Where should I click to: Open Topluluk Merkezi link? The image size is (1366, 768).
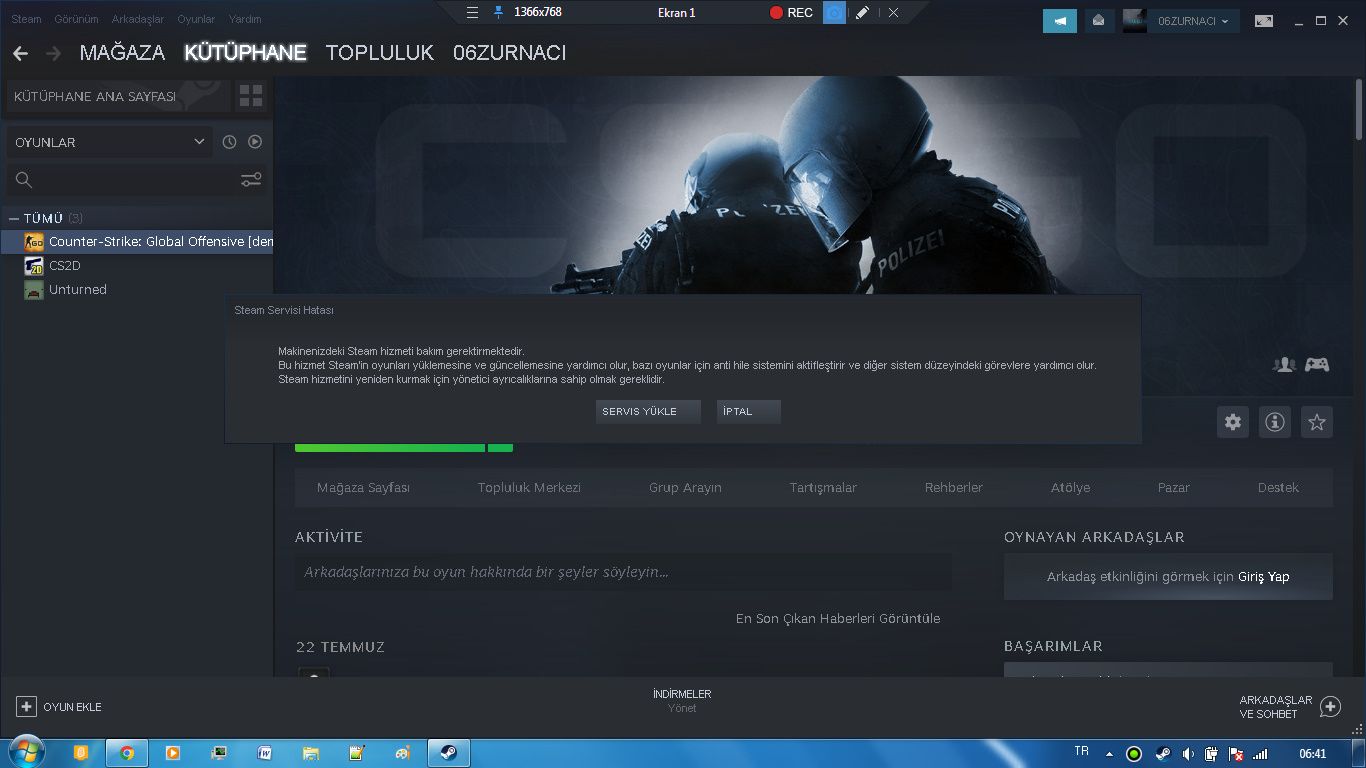coord(529,488)
